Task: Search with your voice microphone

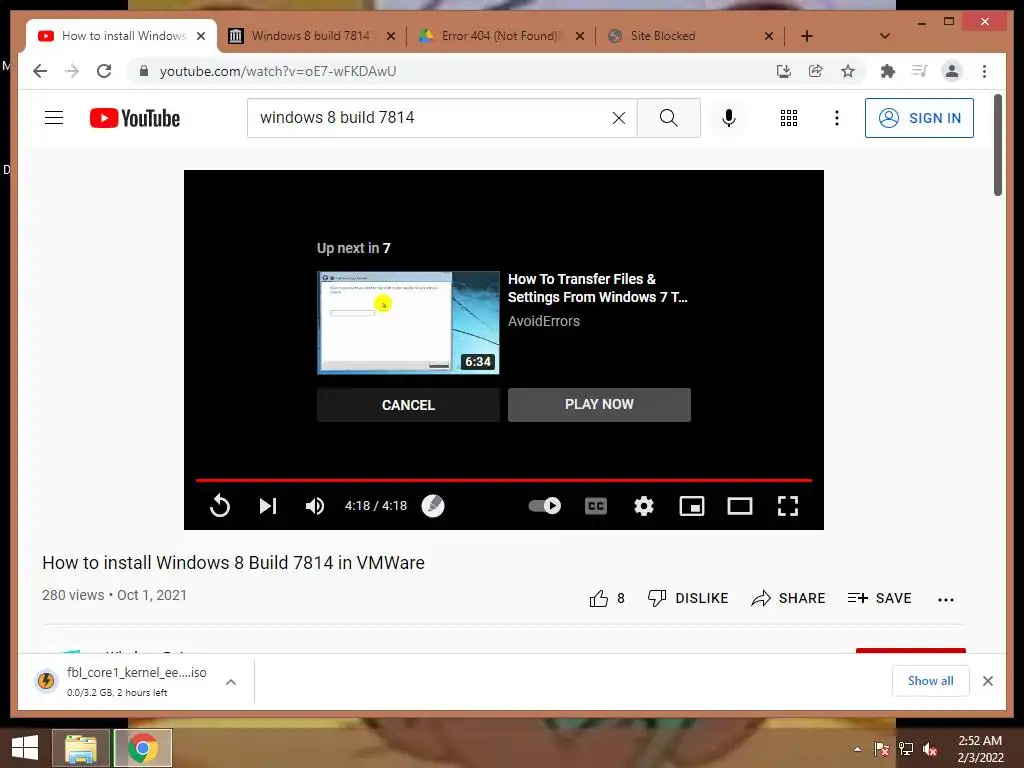Action: 729,118
